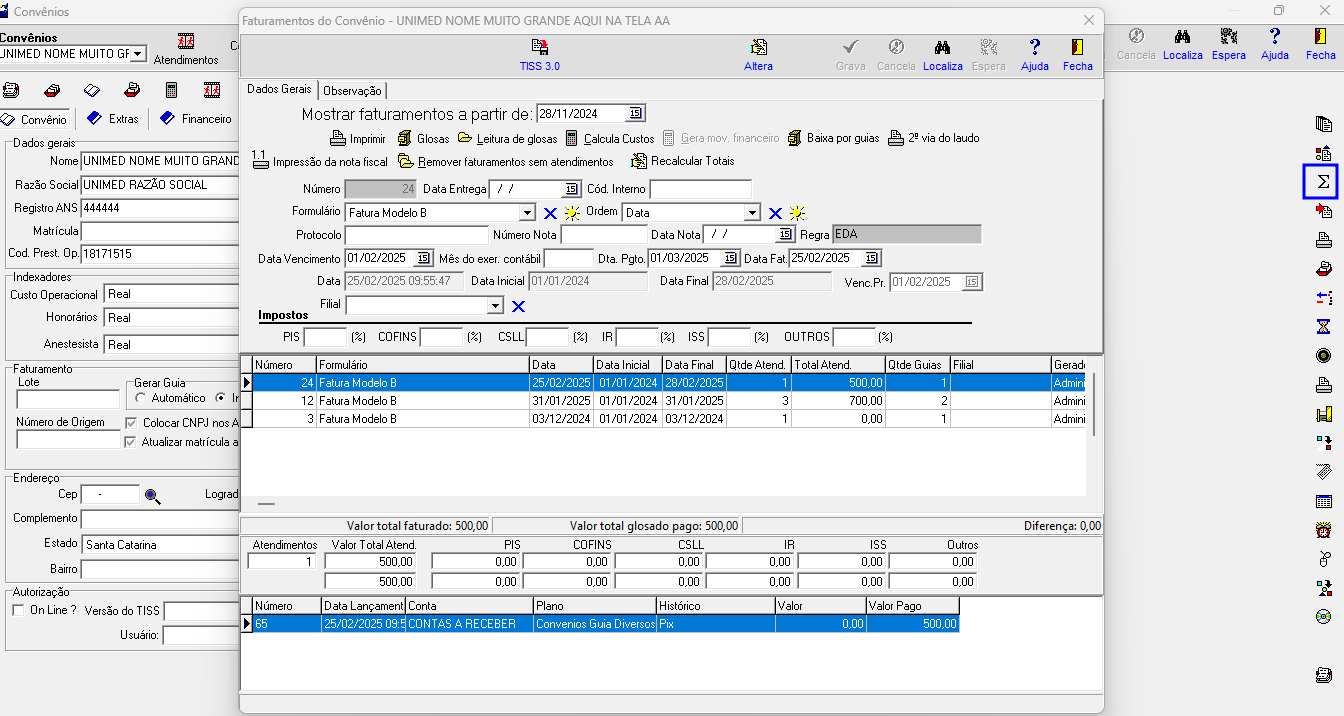
Task: Click the alarm clock icon in right sidebar
Action: 1323,530
